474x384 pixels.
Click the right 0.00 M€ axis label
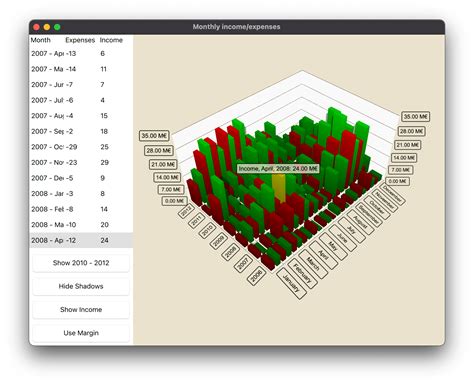398,181
